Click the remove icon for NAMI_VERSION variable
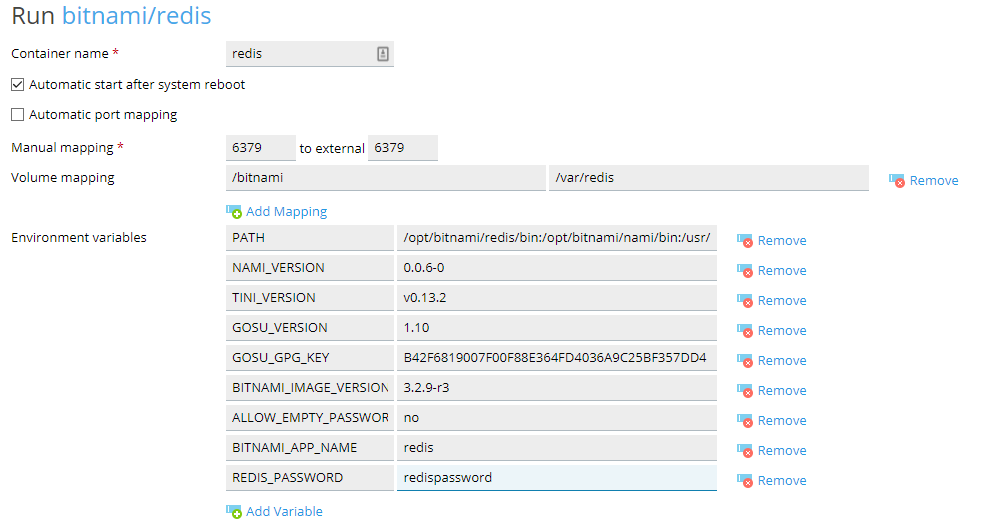Image resolution: width=993 pixels, height=526 pixels. click(745, 270)
